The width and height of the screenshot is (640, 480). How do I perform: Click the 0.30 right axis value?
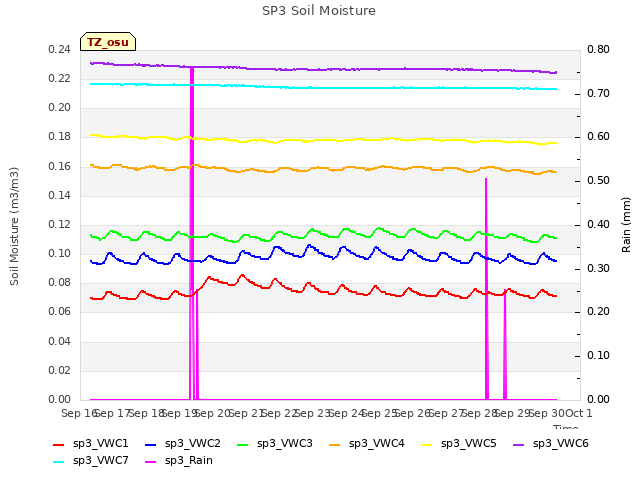coord(598,268)
